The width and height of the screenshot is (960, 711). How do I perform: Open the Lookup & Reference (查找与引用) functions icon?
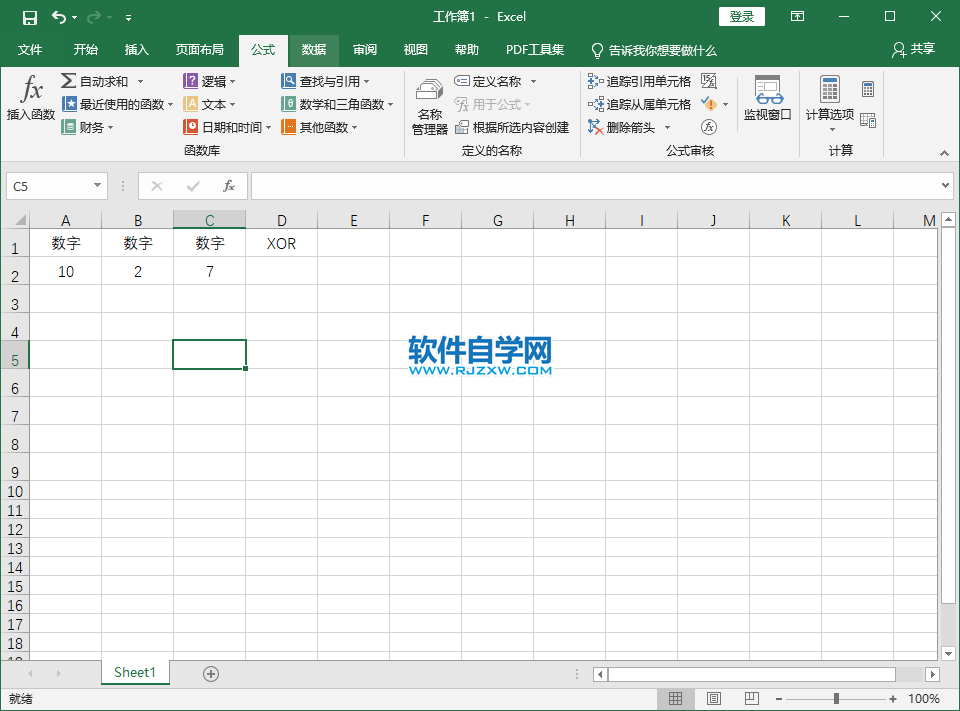(x=288, y=81)
